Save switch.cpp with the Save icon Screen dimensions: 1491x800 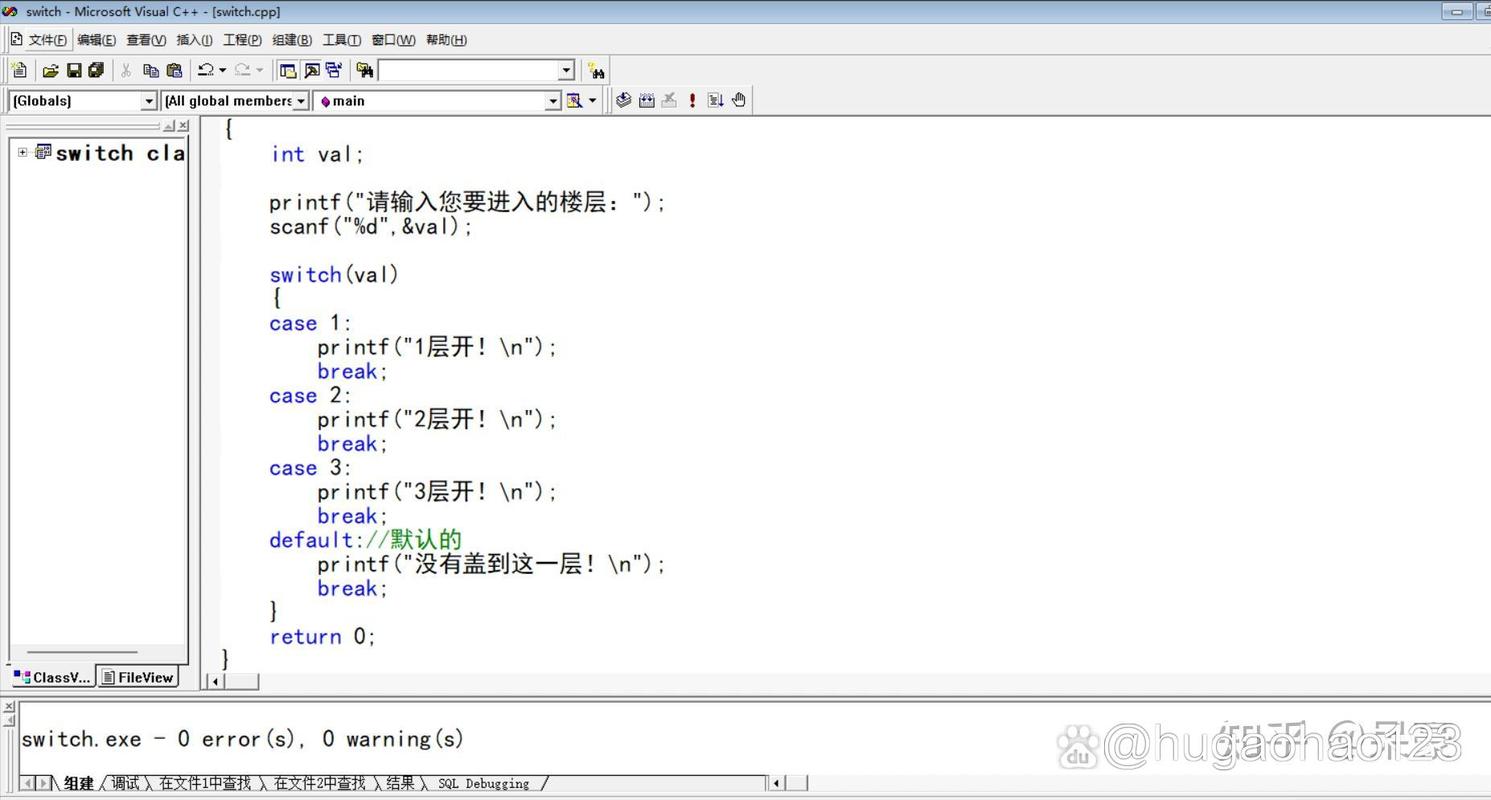coord(72,70)
